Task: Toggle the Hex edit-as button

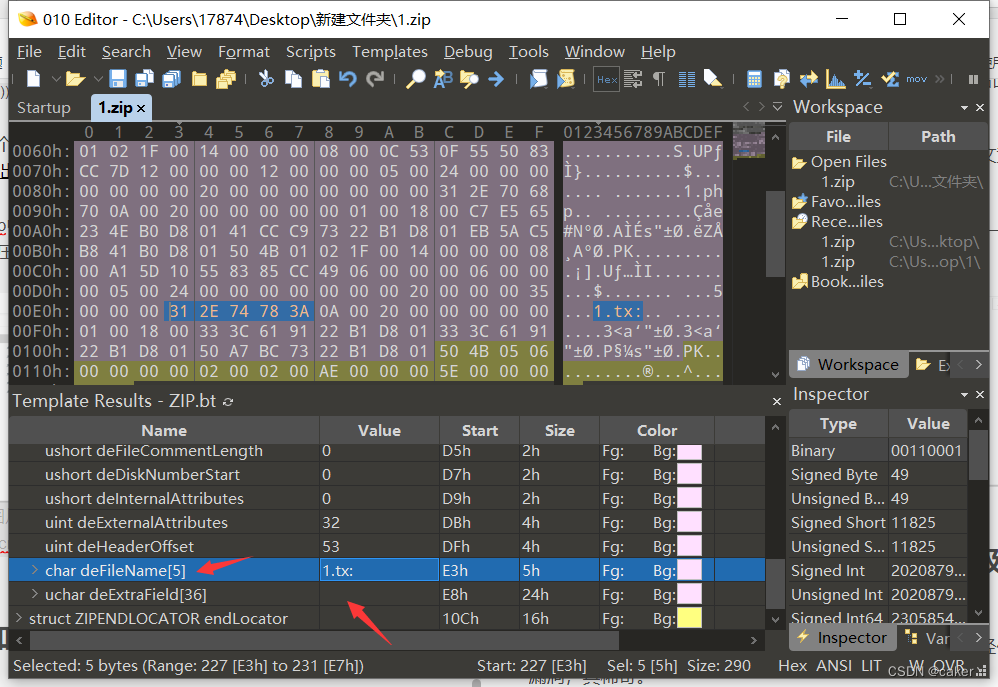Action: [x=607, y=79]
